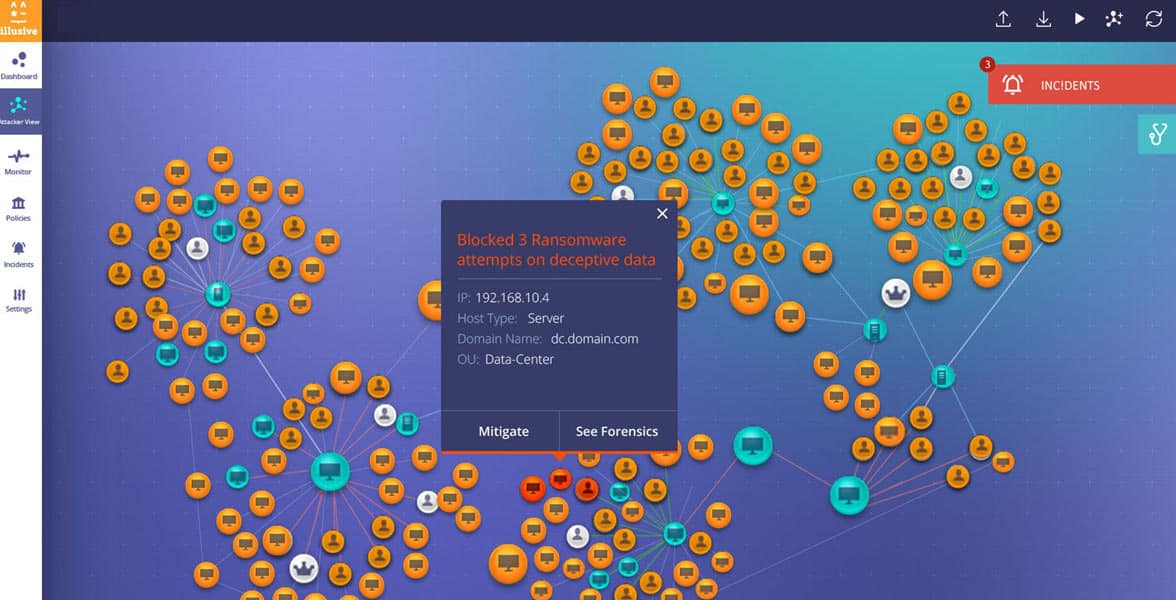Click the download icon in top bar
This screenshot has height=600, width=1176.
(x=1043, y=20)
